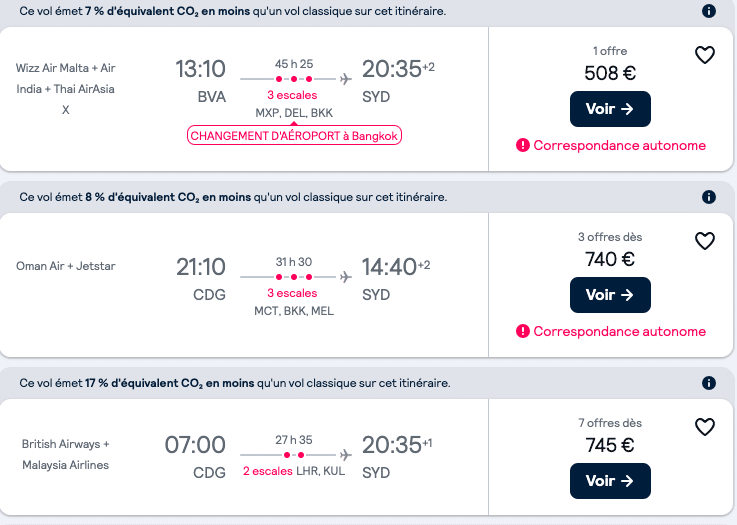
Task: Open Correspondance autonome notice on 740 € flight
Action: 619,331
